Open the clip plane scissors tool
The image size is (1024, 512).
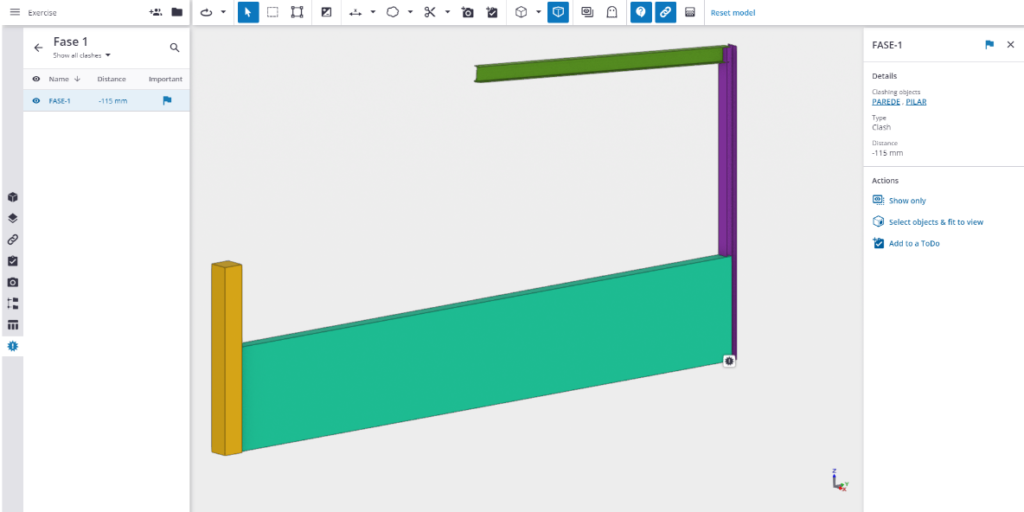coord(429,12)
